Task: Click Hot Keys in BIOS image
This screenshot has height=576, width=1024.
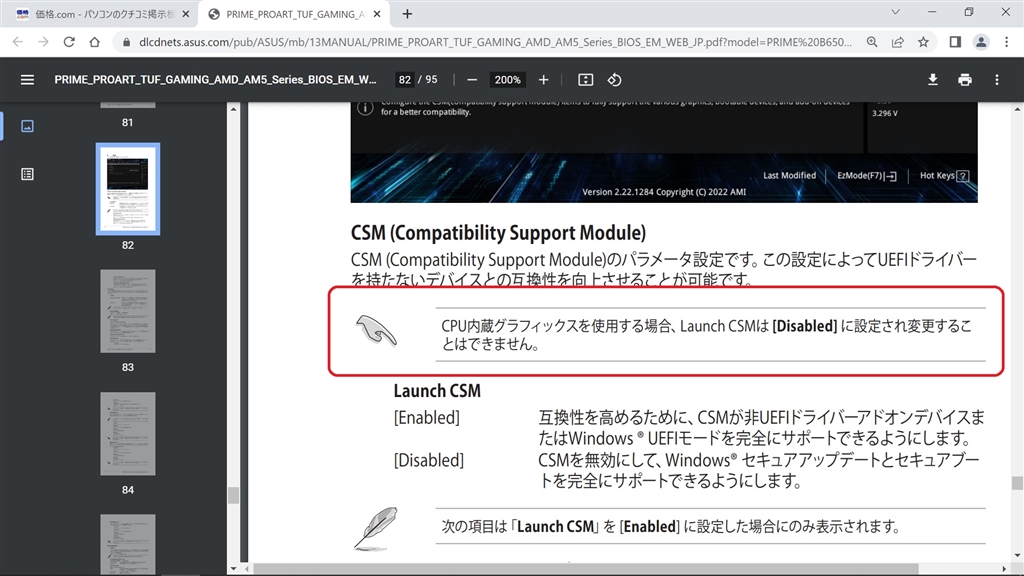Action: pyautogui.click(x=944, y=176)
